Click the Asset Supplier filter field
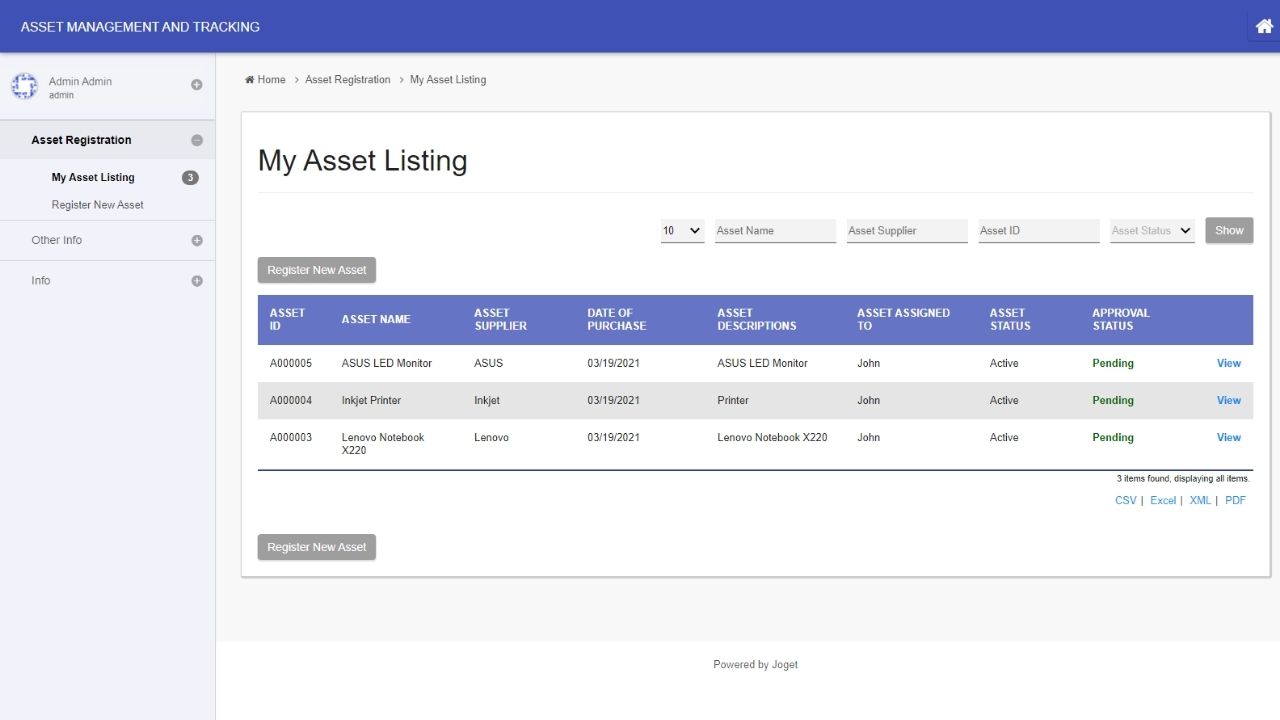The height and width of the screenshot is (720, 1280). (x=907, y=231)
